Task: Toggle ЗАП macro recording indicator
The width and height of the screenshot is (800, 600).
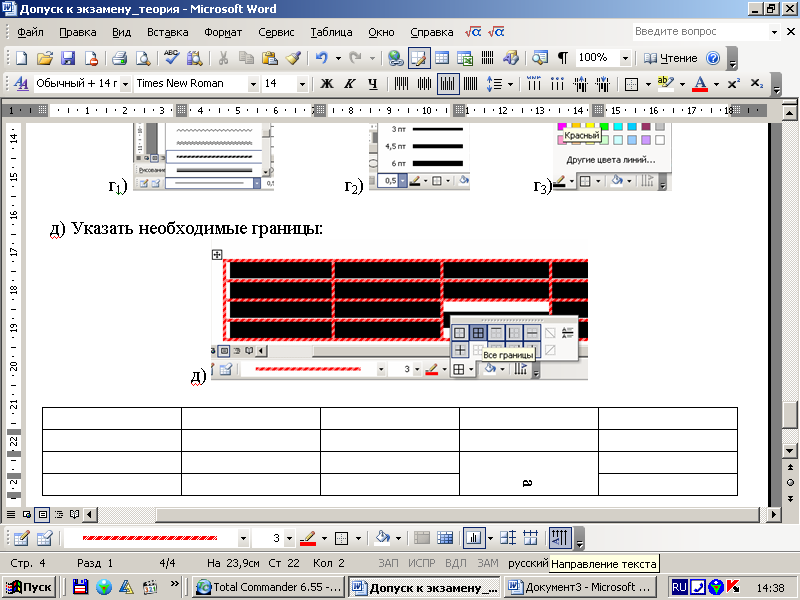Action: click(388, 563)
